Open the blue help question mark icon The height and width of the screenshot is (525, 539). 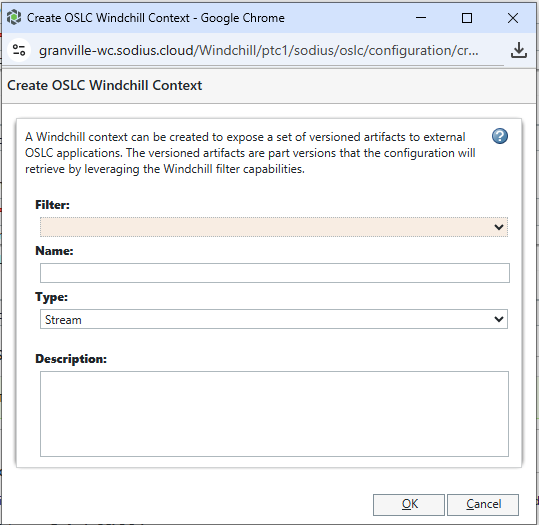499,136
